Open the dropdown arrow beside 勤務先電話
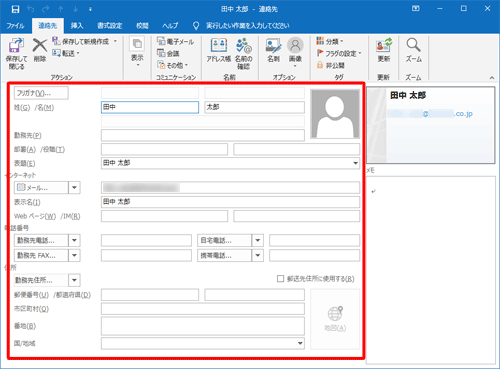This screenshot has height=369, width=500. tap(74, 240)
